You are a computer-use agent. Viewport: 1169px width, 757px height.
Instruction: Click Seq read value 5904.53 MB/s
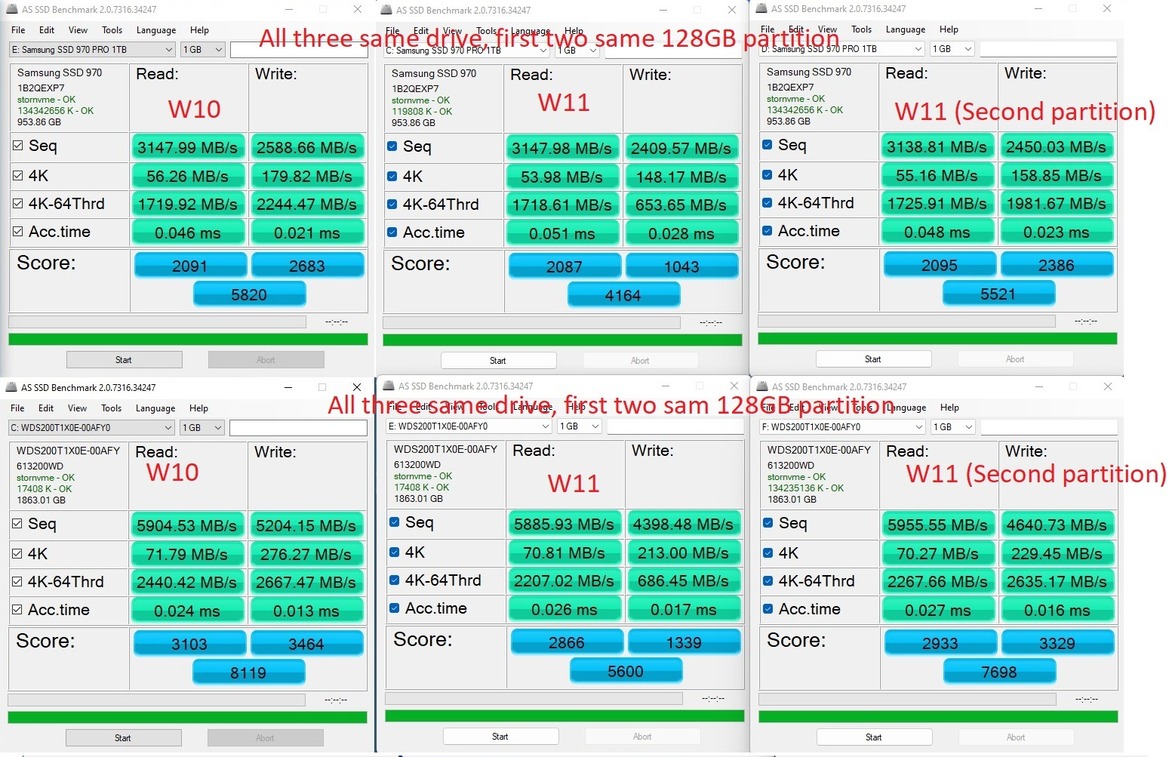[x=187, y=525]
